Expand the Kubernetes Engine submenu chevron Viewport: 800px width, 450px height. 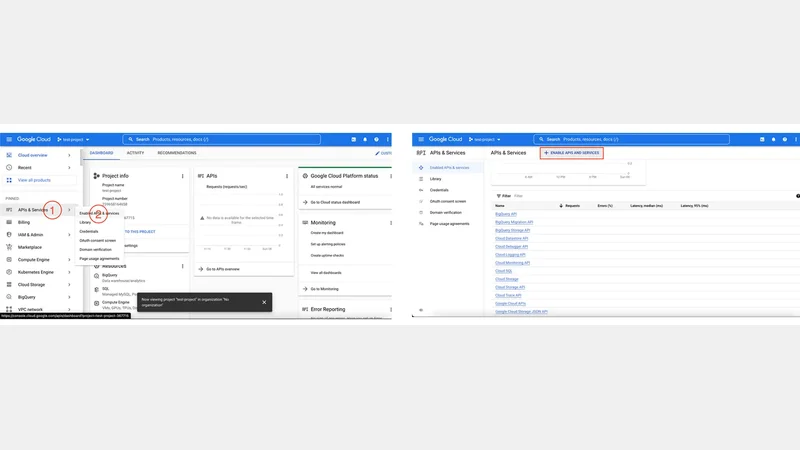(69, 272)
